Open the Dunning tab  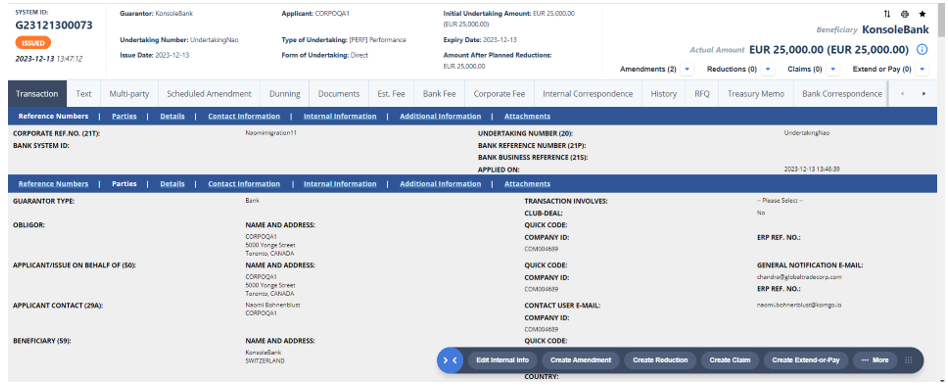285,94
